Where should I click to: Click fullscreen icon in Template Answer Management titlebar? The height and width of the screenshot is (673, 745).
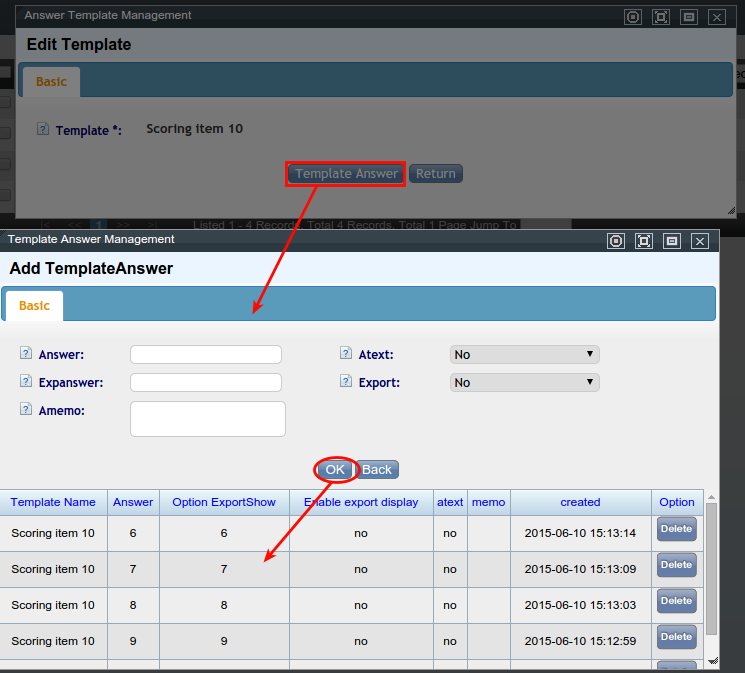pos(644,241)
